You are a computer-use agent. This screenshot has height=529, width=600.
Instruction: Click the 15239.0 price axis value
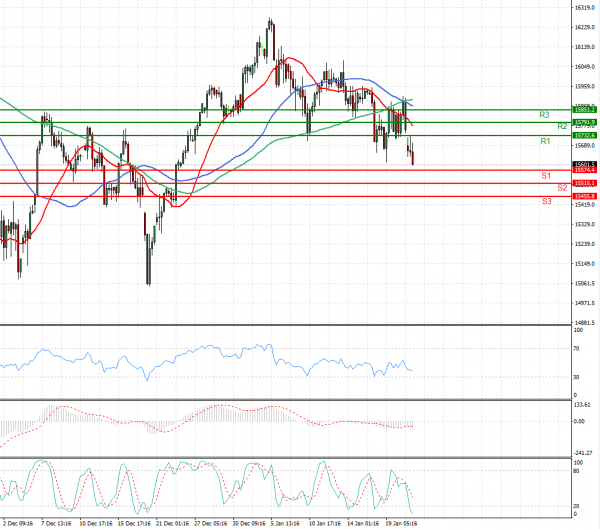(x=585, y=244)
